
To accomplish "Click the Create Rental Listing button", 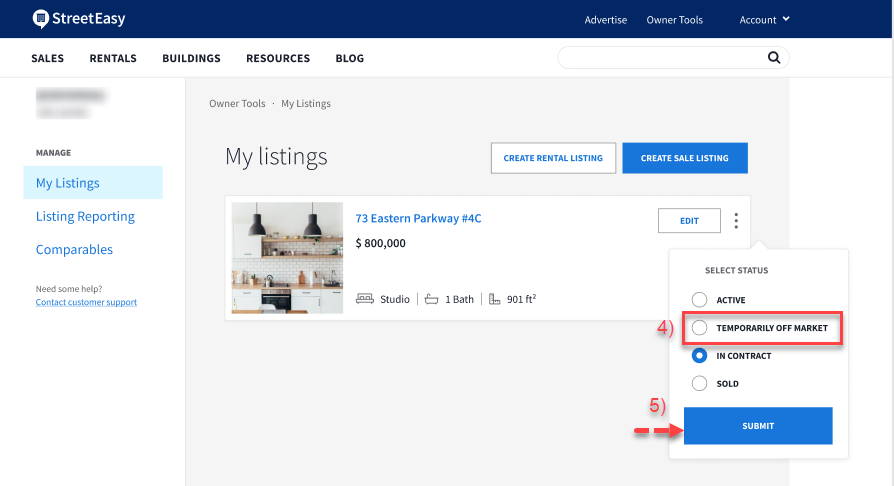I will 553,158.
